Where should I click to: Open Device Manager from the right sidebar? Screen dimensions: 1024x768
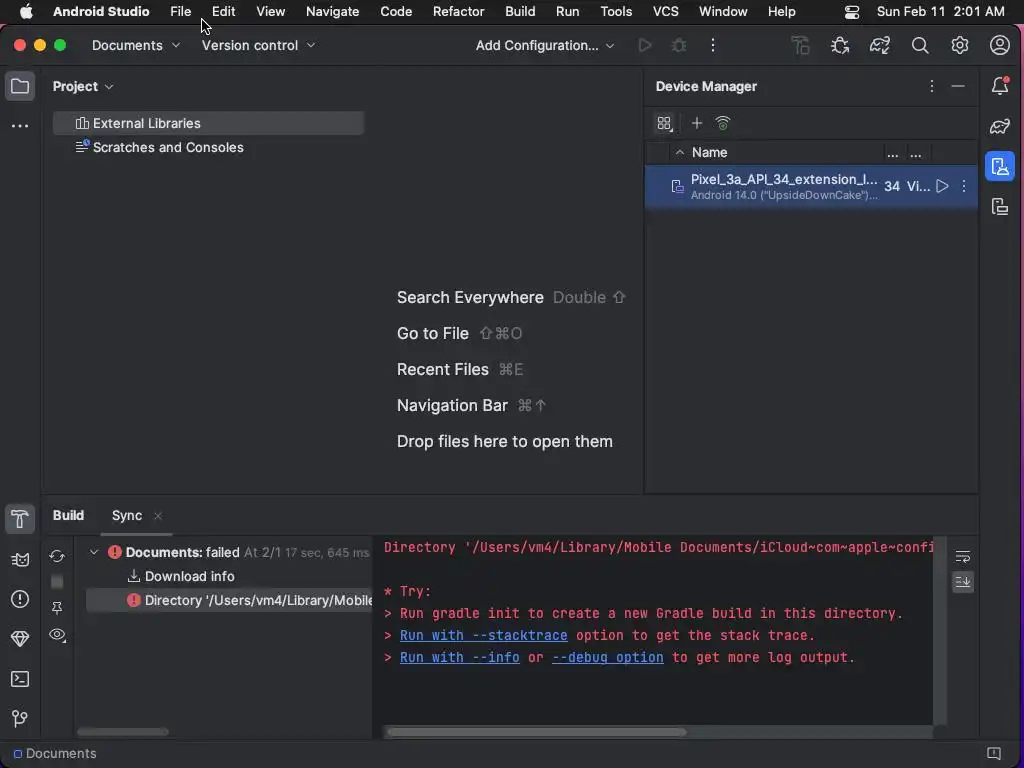(1000, 167)
